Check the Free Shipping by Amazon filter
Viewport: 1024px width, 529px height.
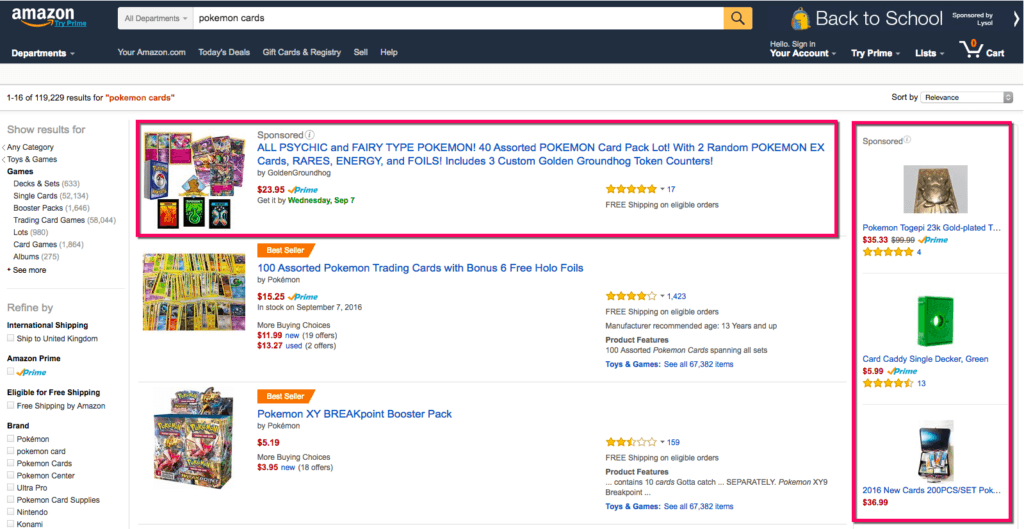11,405
